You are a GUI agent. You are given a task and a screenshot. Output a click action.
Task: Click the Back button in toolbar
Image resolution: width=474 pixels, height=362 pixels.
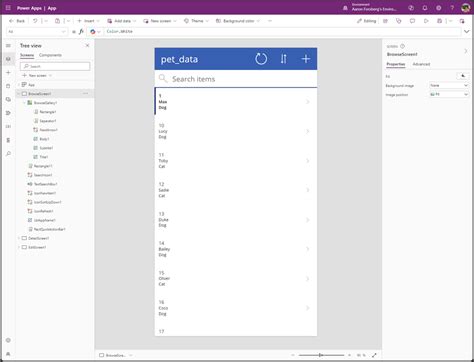[17, 21]
